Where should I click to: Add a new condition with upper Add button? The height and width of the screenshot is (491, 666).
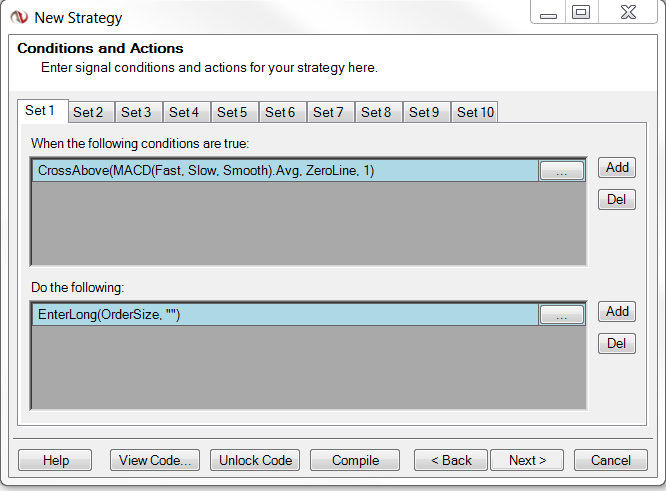pos(617,167)
